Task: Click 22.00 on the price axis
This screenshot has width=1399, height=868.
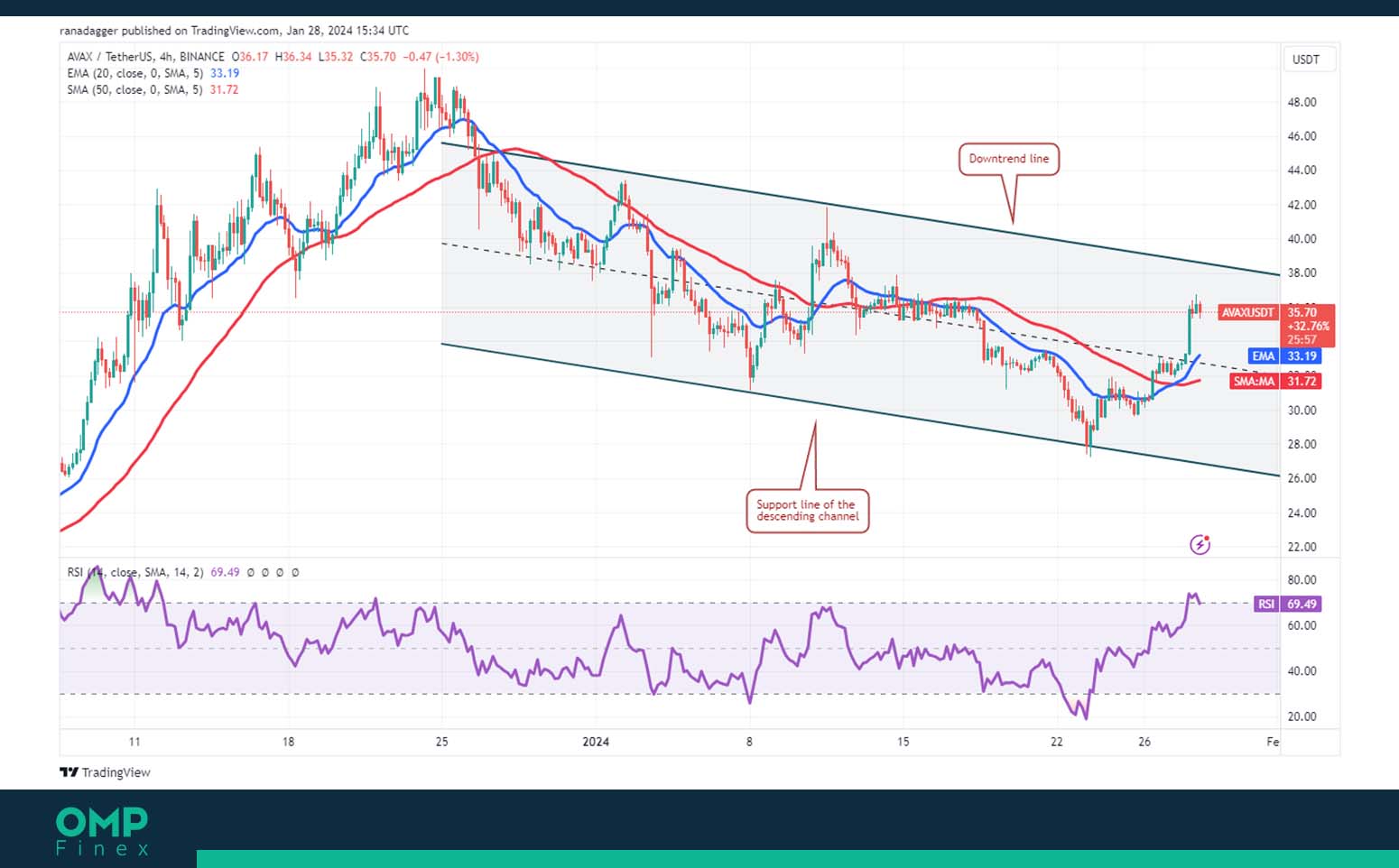Action: (x=1302, y=547)
